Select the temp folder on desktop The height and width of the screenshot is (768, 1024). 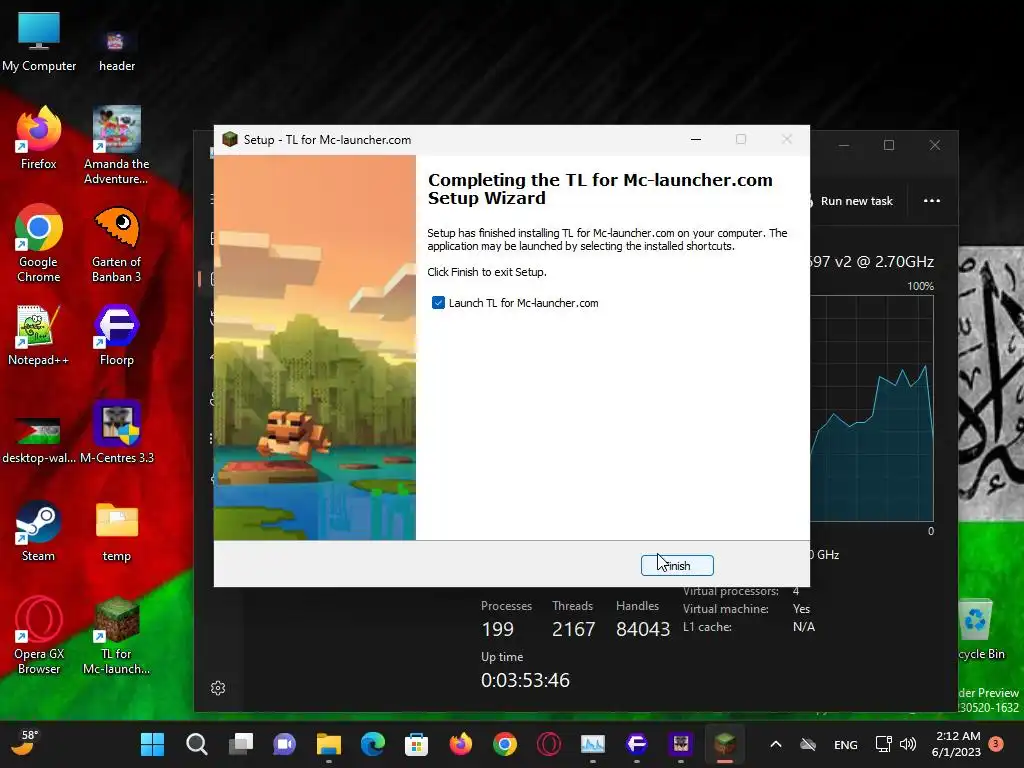click(x=116, y=531)
